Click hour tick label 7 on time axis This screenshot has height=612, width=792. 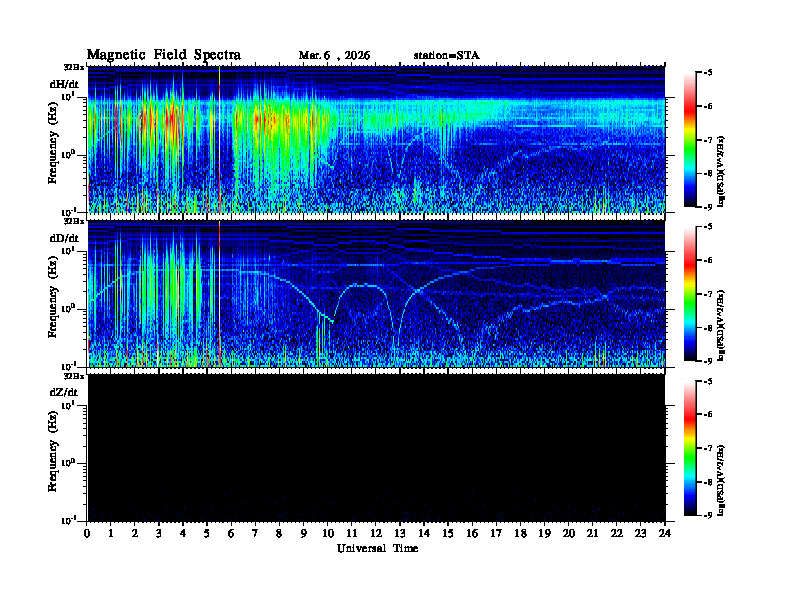[256, 534]
